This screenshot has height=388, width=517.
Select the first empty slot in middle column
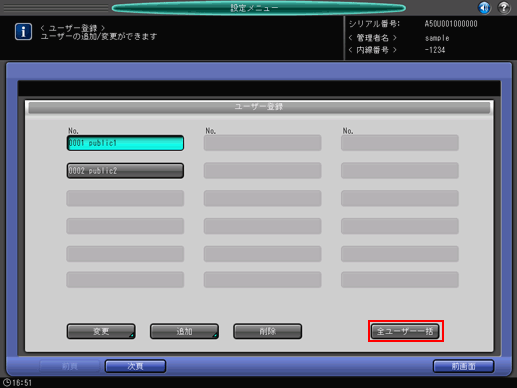[x=263, y=143]
